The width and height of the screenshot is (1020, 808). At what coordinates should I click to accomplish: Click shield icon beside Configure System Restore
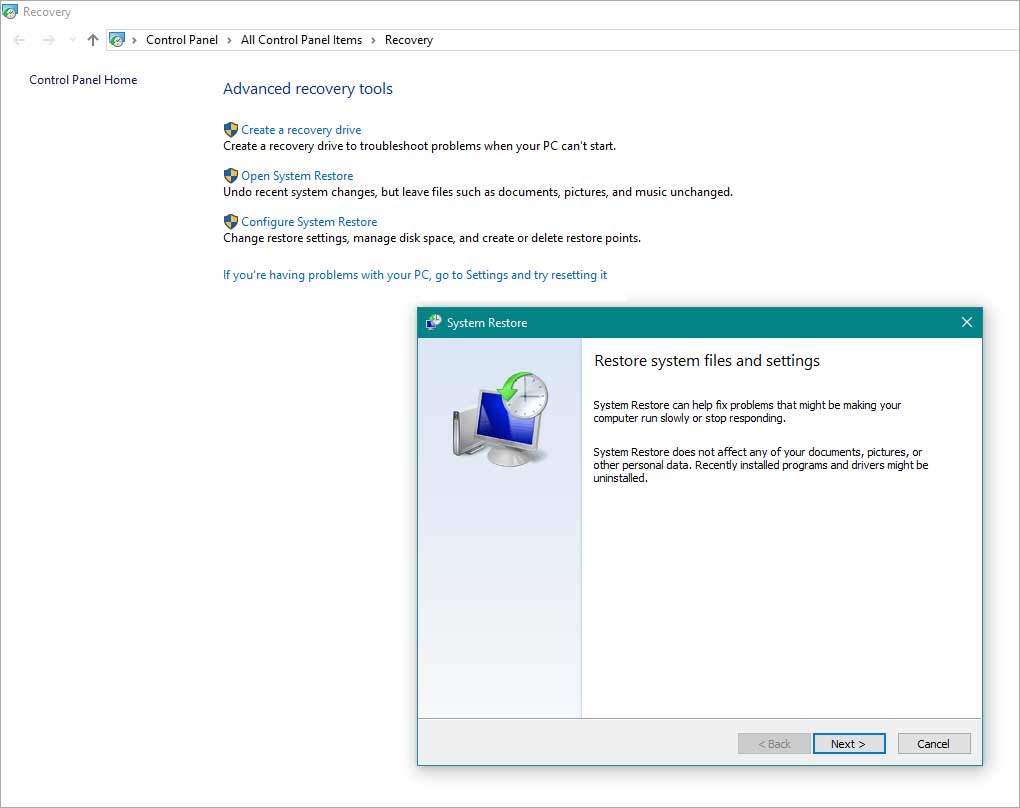click(231, 222)
